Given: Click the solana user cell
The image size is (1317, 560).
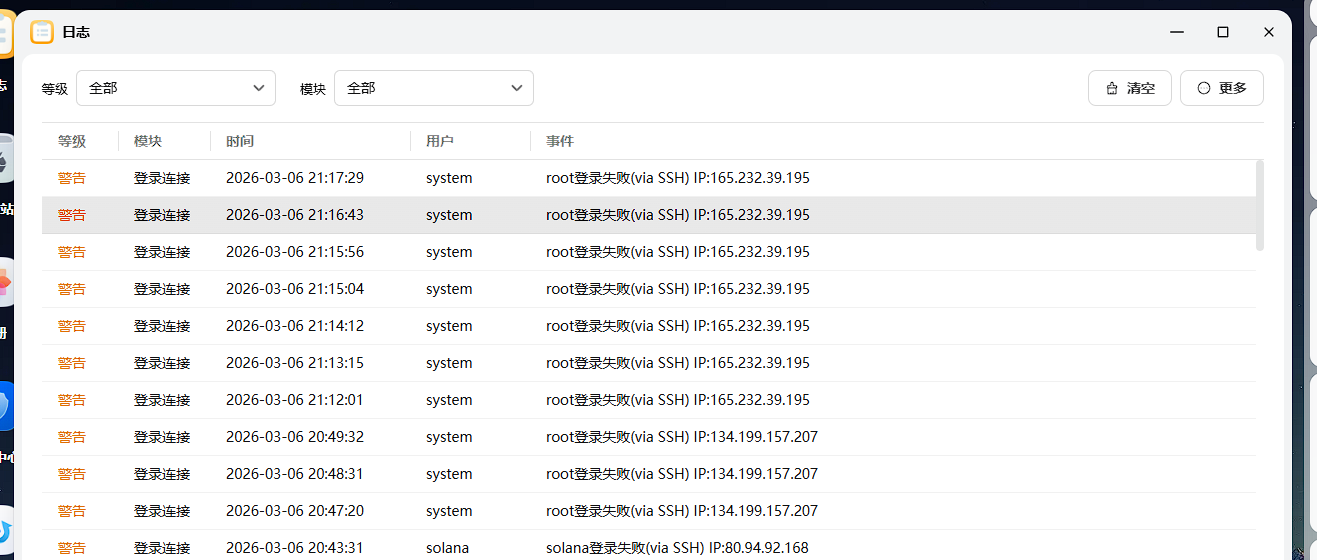Looking at the screenshot, I should [447, 548].
